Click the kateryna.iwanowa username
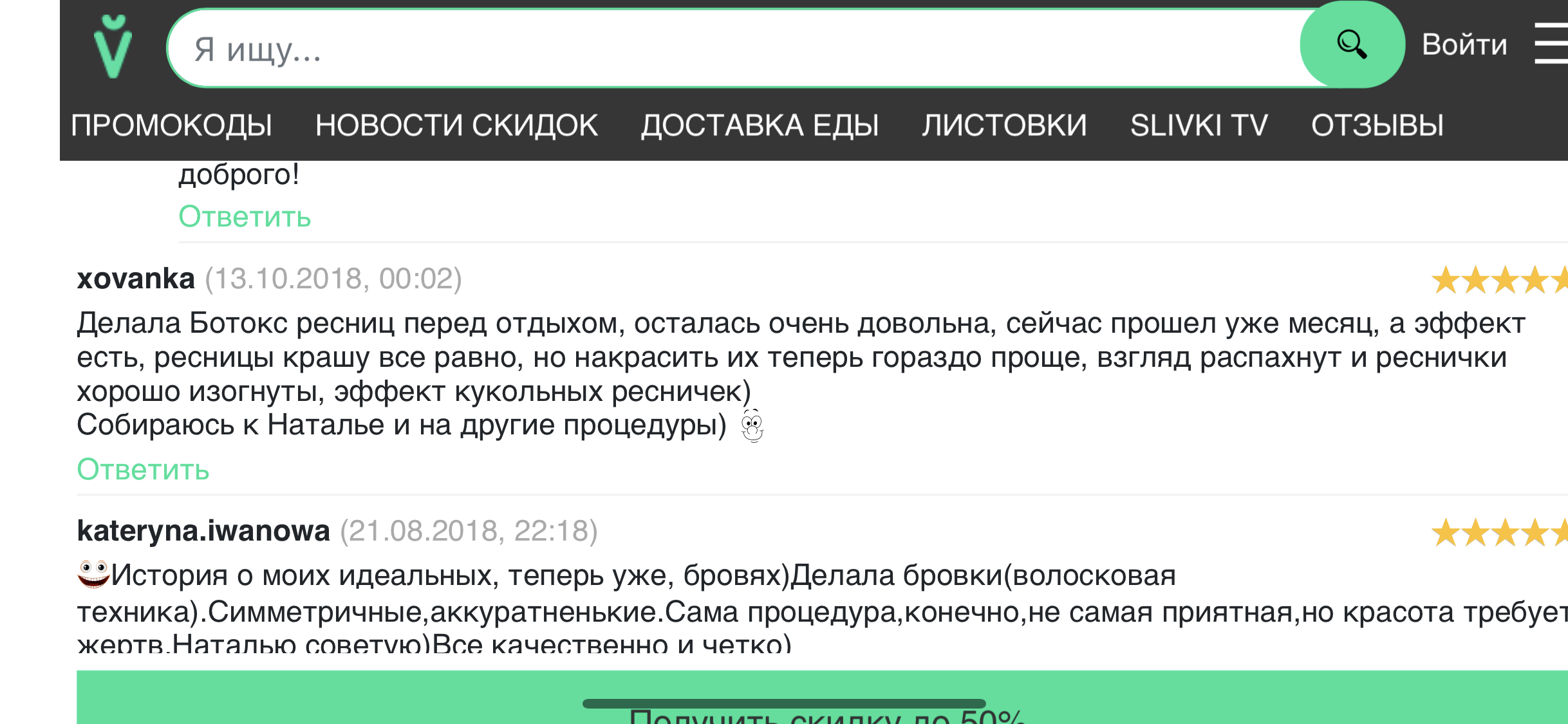This screenshot has width=1568, height=724. [x=203, y=531]
